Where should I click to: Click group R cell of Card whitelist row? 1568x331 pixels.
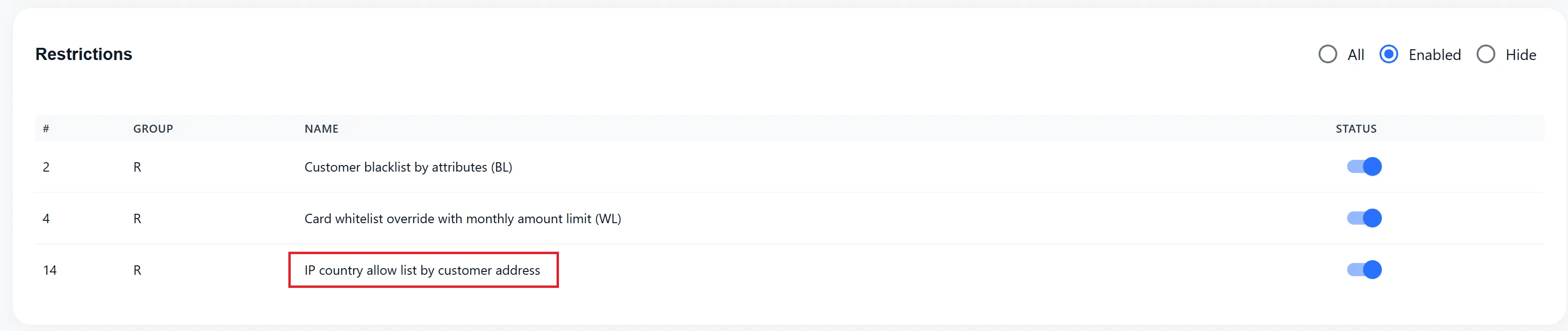(x=137, y=218)
